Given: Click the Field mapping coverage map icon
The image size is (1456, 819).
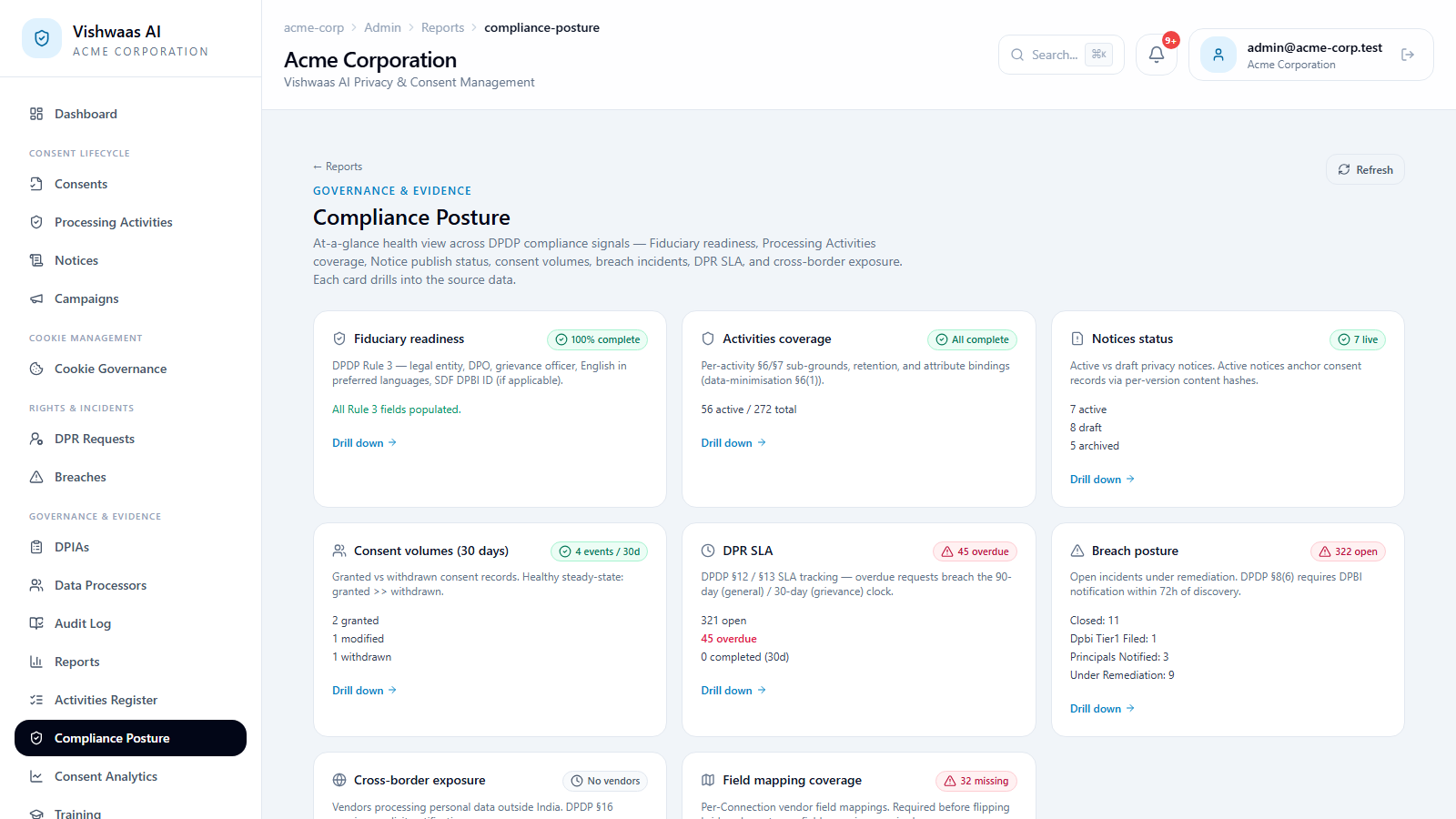Looking at the screenshot, I should 708,780.
